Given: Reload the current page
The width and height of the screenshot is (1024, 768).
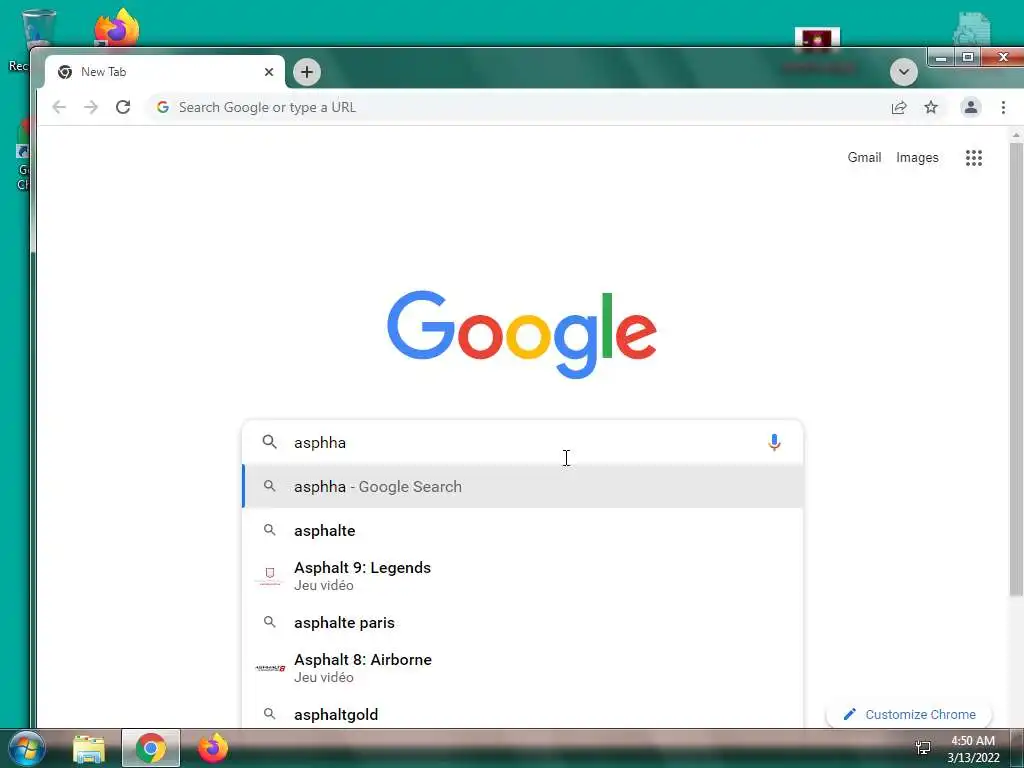Looking at the screenshot, I should point(123,107).
